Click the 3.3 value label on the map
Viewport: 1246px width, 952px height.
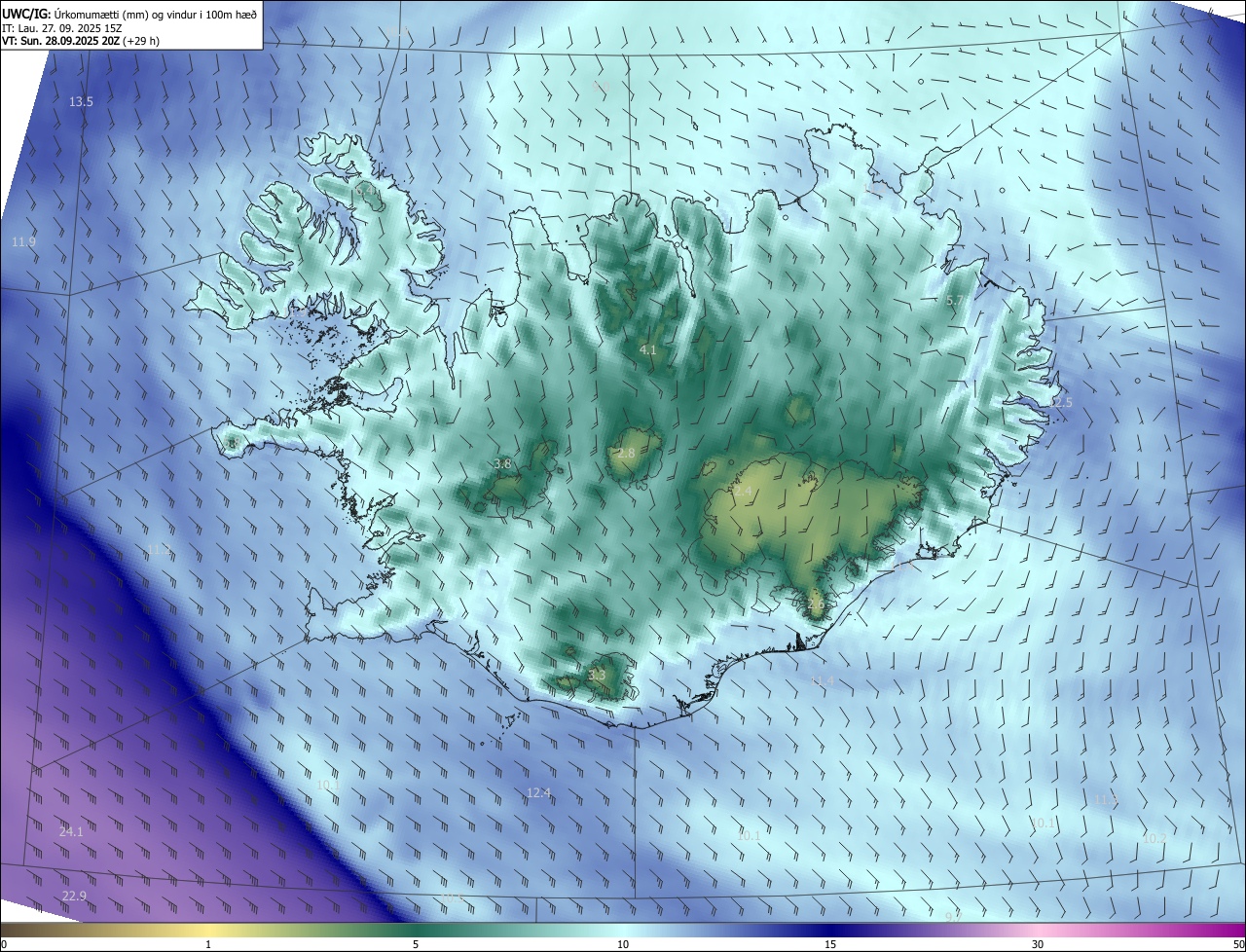[x=597, y=675]
